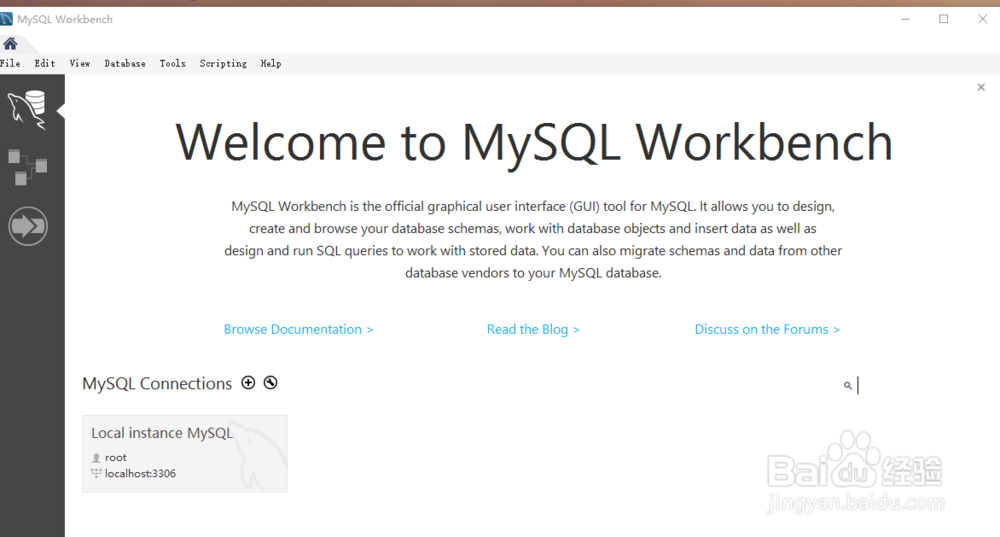Open the Local instance MySQL connection tile
The height and width of the screenshot is (537, 1000).
184,453
